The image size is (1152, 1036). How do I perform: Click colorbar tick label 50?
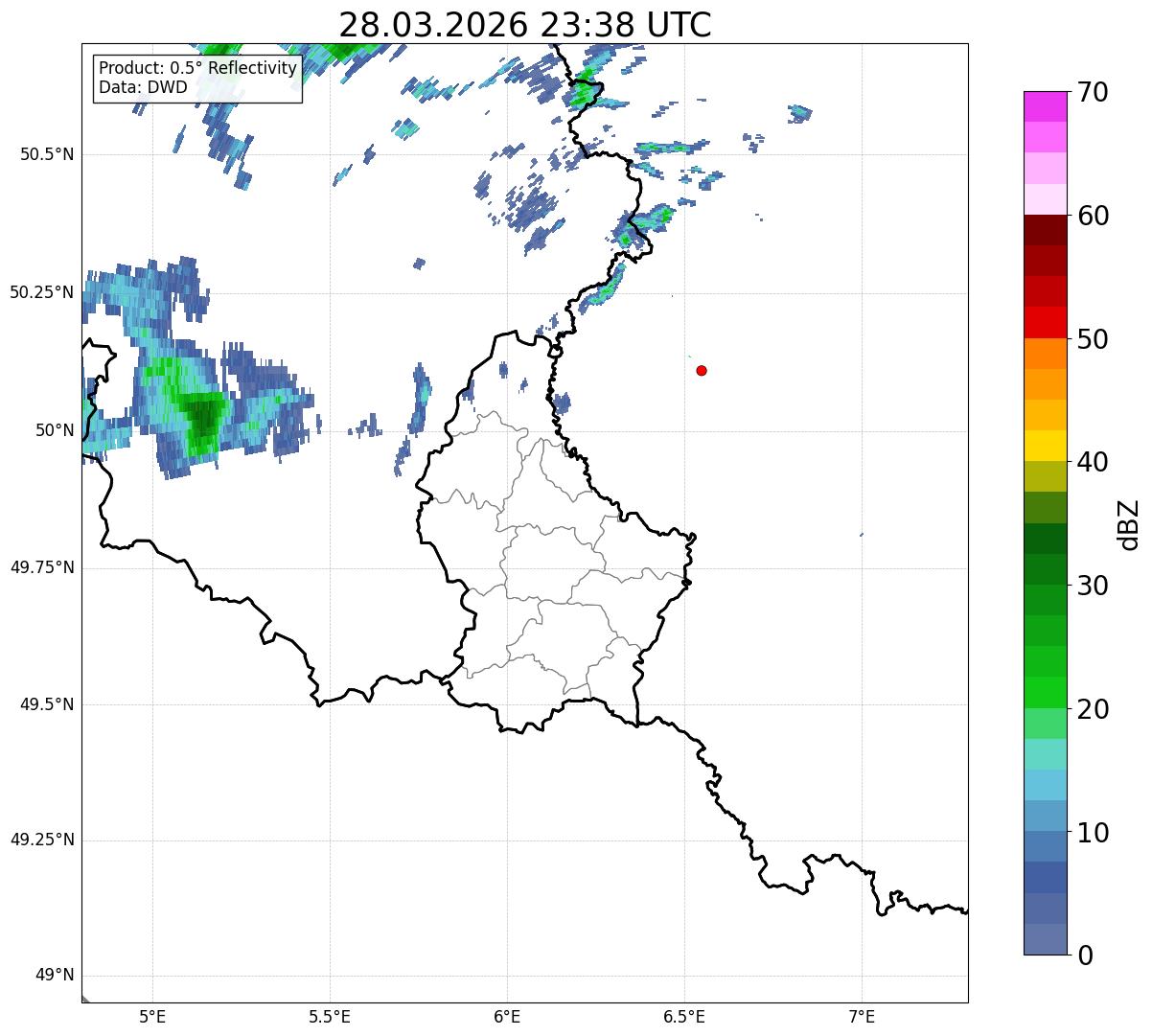(x=1093, y=339)
